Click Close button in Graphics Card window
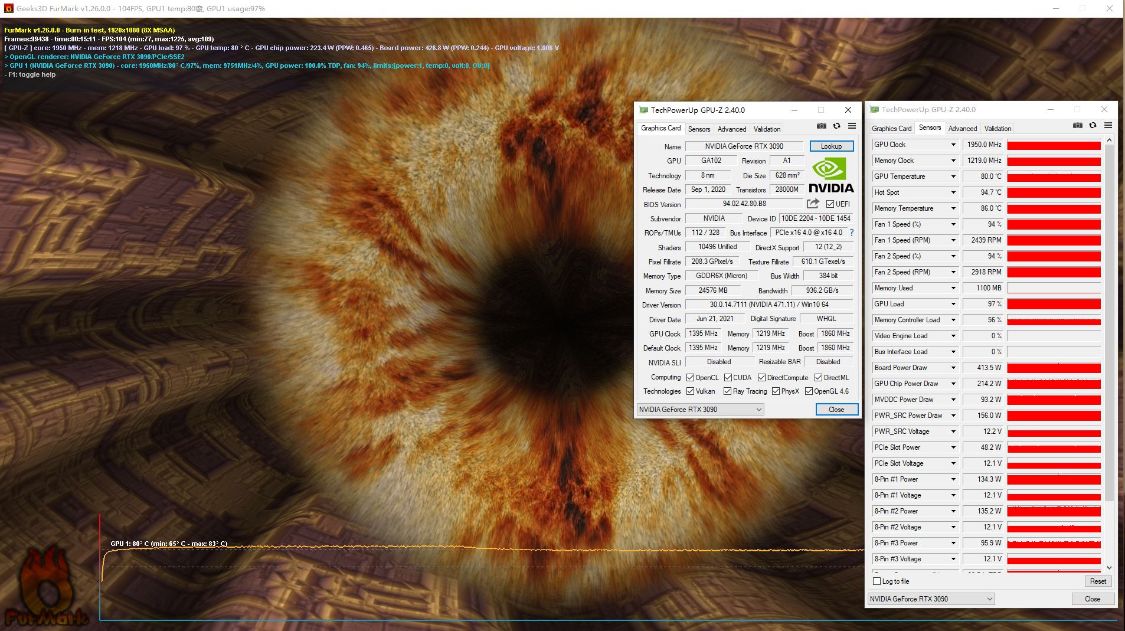The height and width of the screenshot is (631, 1125). click(837, 409)
